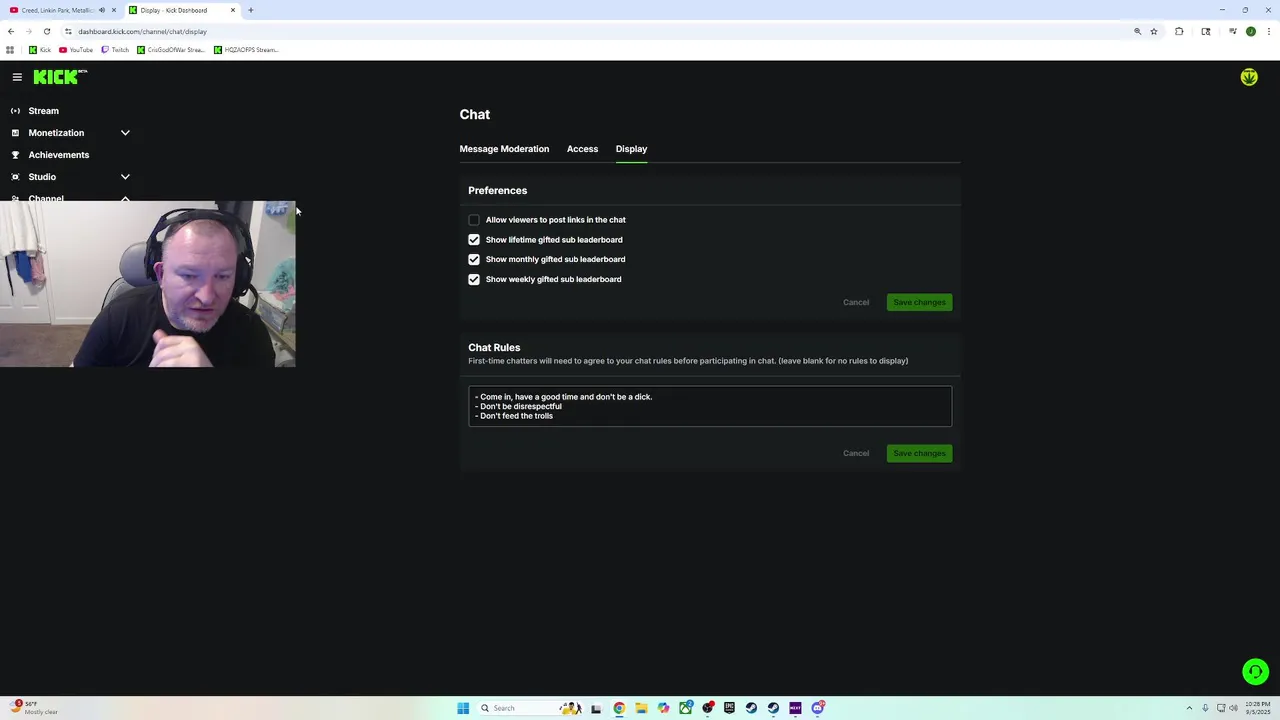The width and height of the screenshot is (1280, 720).
Task: Cancel changes in Chat Rules section
Action: point(856,453)
